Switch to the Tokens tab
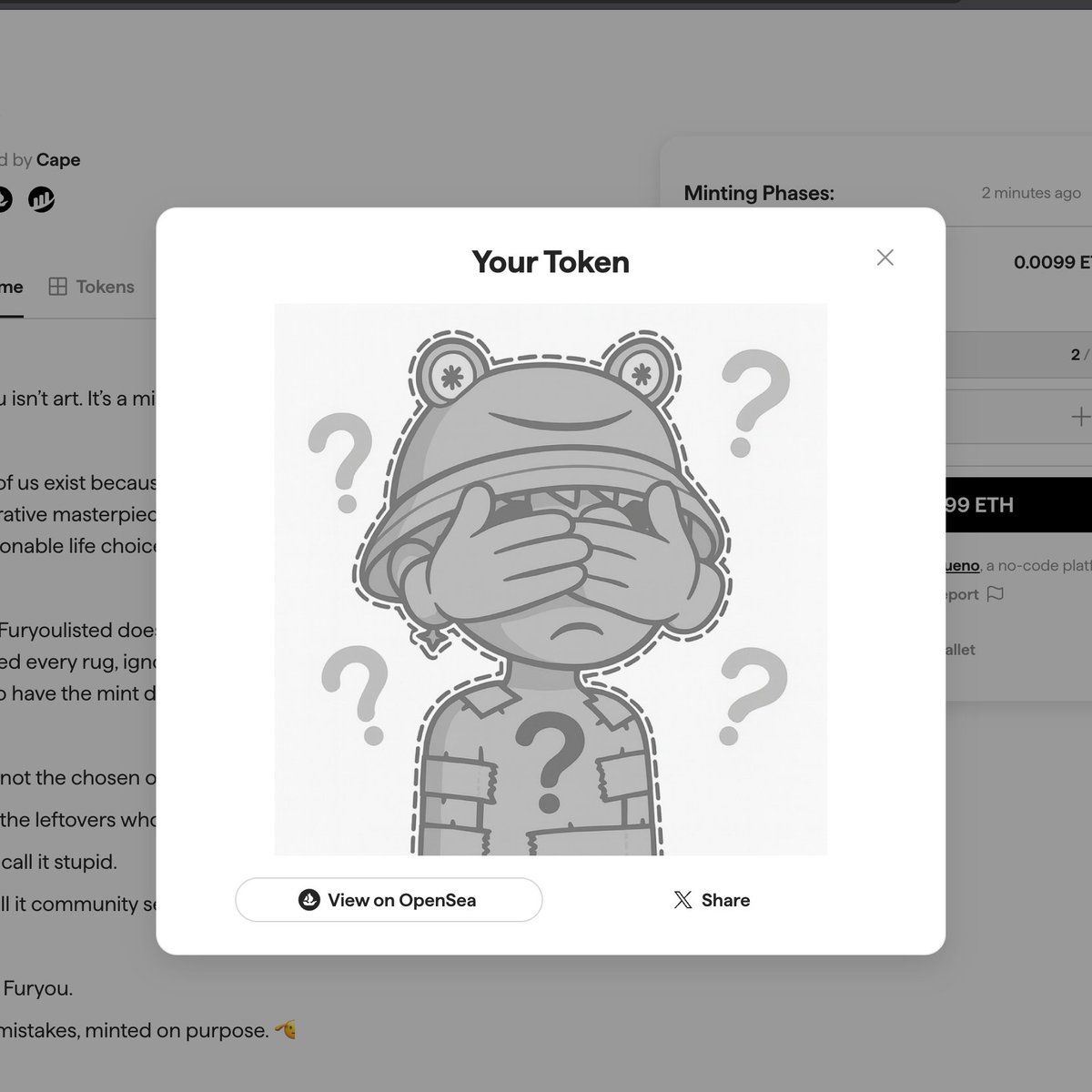This screenshot has width=1092, height=1092. click(91, 287)
